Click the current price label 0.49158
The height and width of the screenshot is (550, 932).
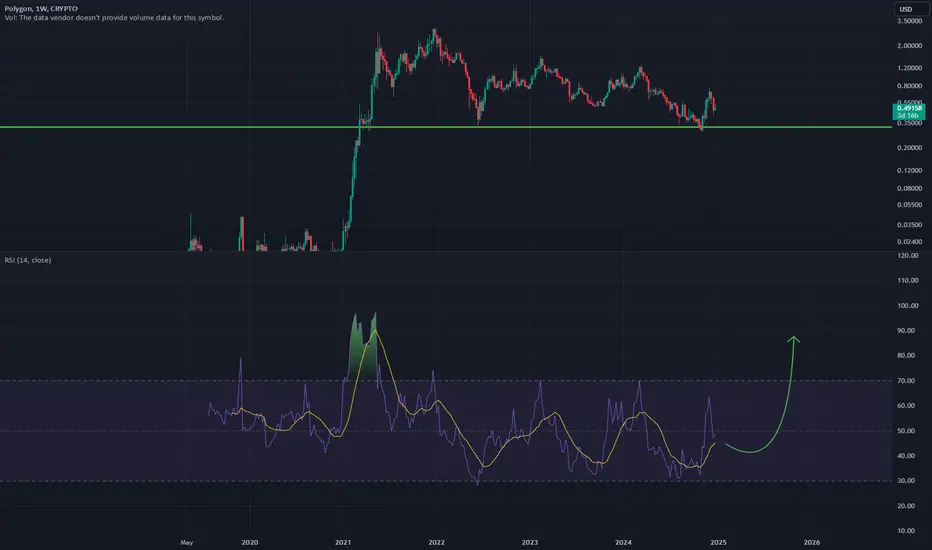(x=909, y=108)
